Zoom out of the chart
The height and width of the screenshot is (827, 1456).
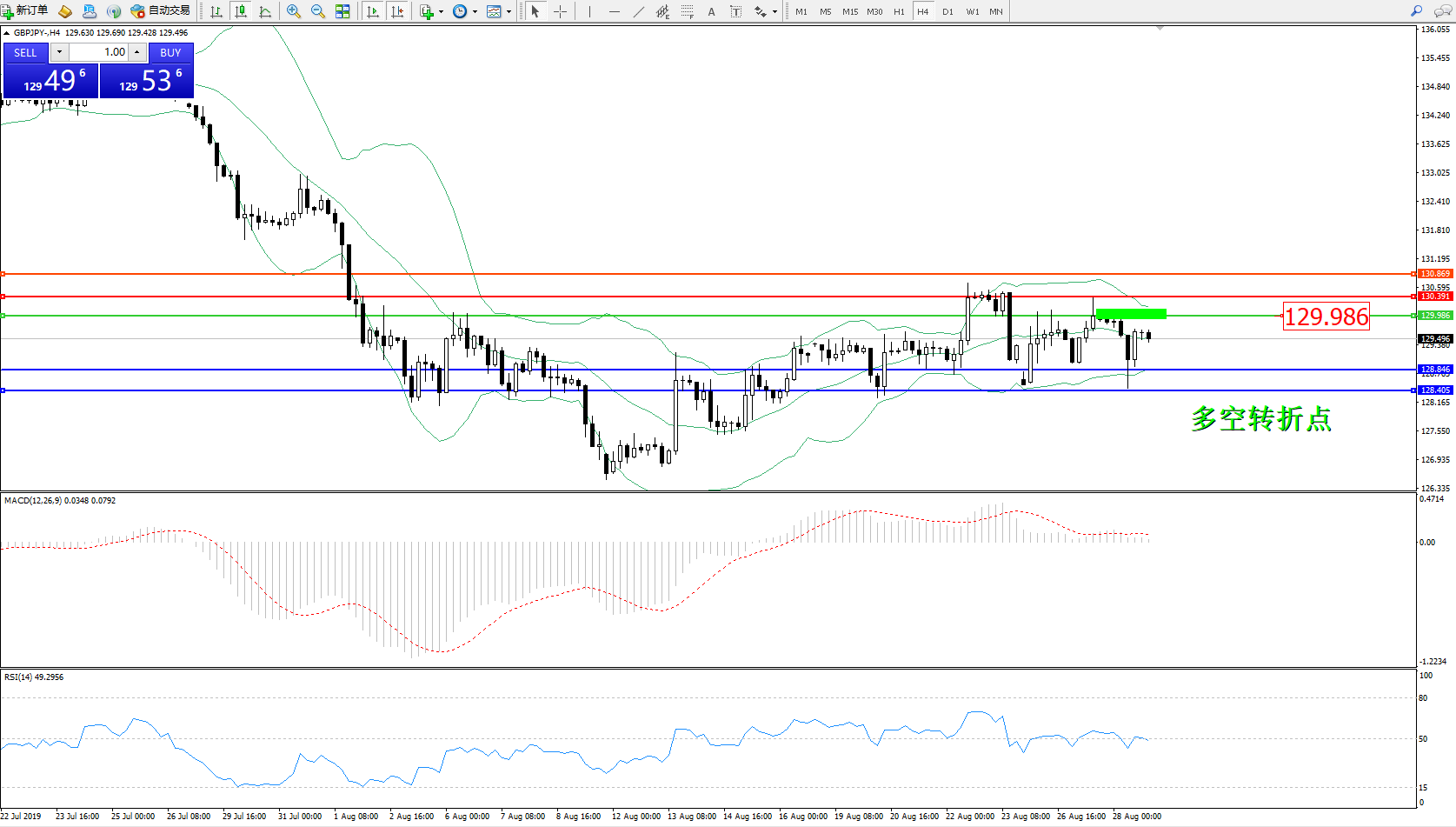pos(318,11)
